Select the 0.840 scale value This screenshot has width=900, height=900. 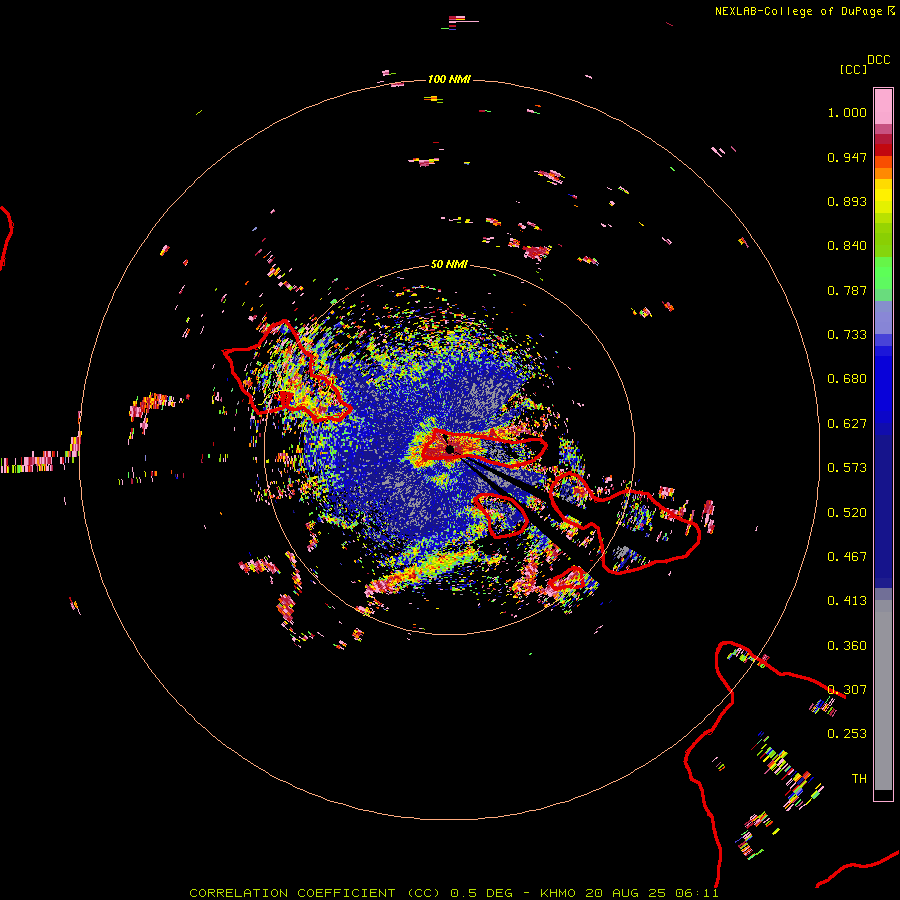tap(847, 246)
